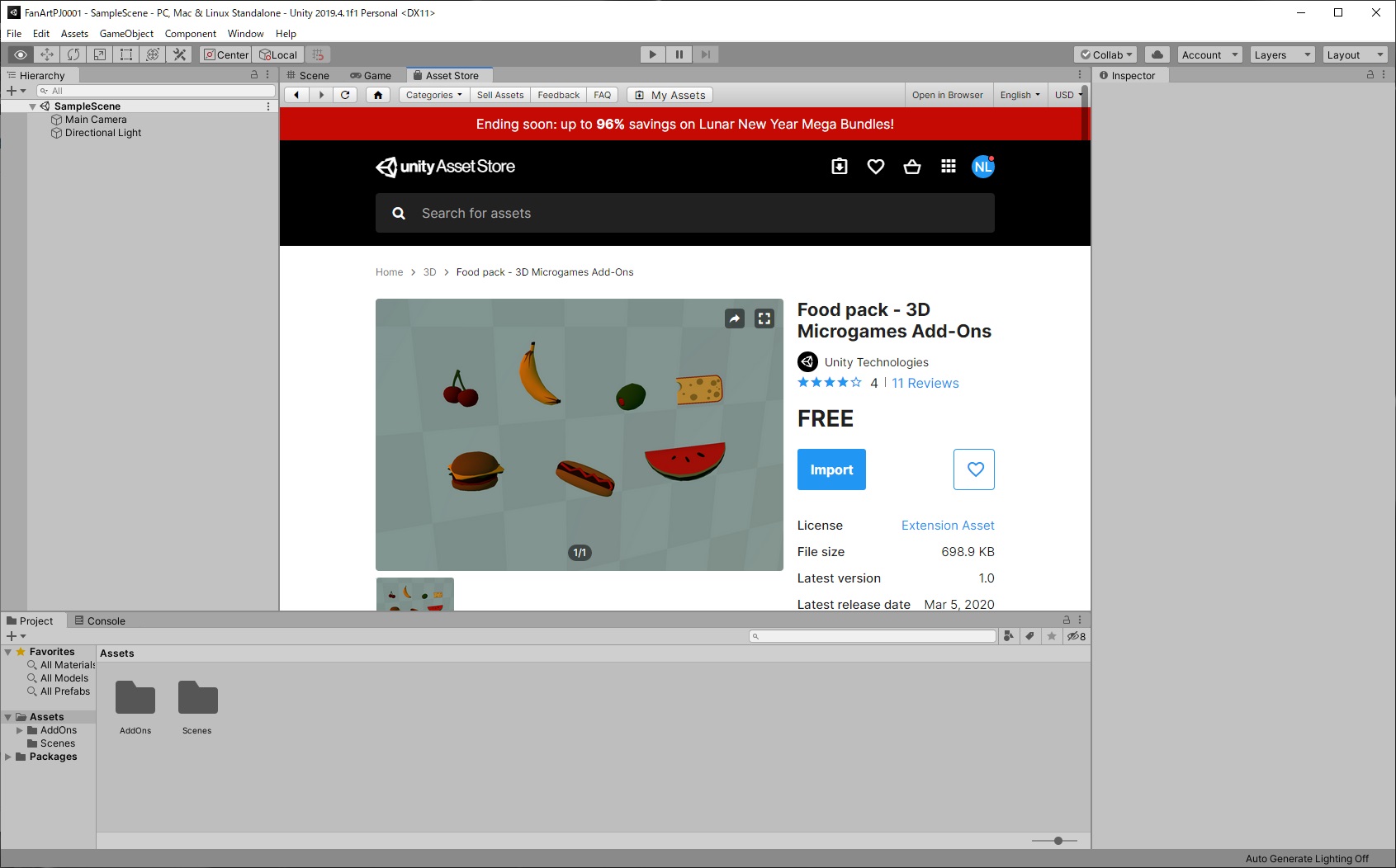Switch to the Scene tab
Screen dimensions: 1396x868
click(308, 75)
